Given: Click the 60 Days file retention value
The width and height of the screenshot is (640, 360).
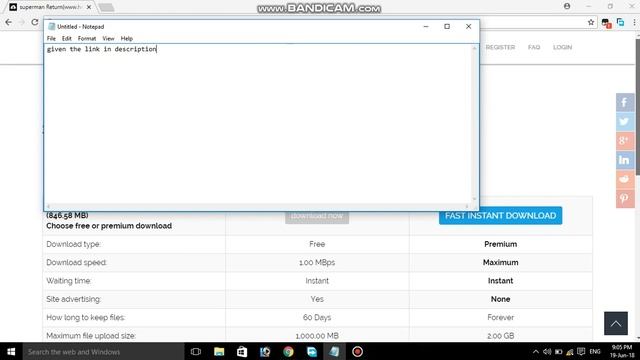Looking at the screenshot, I should click(x=317, y=318).
